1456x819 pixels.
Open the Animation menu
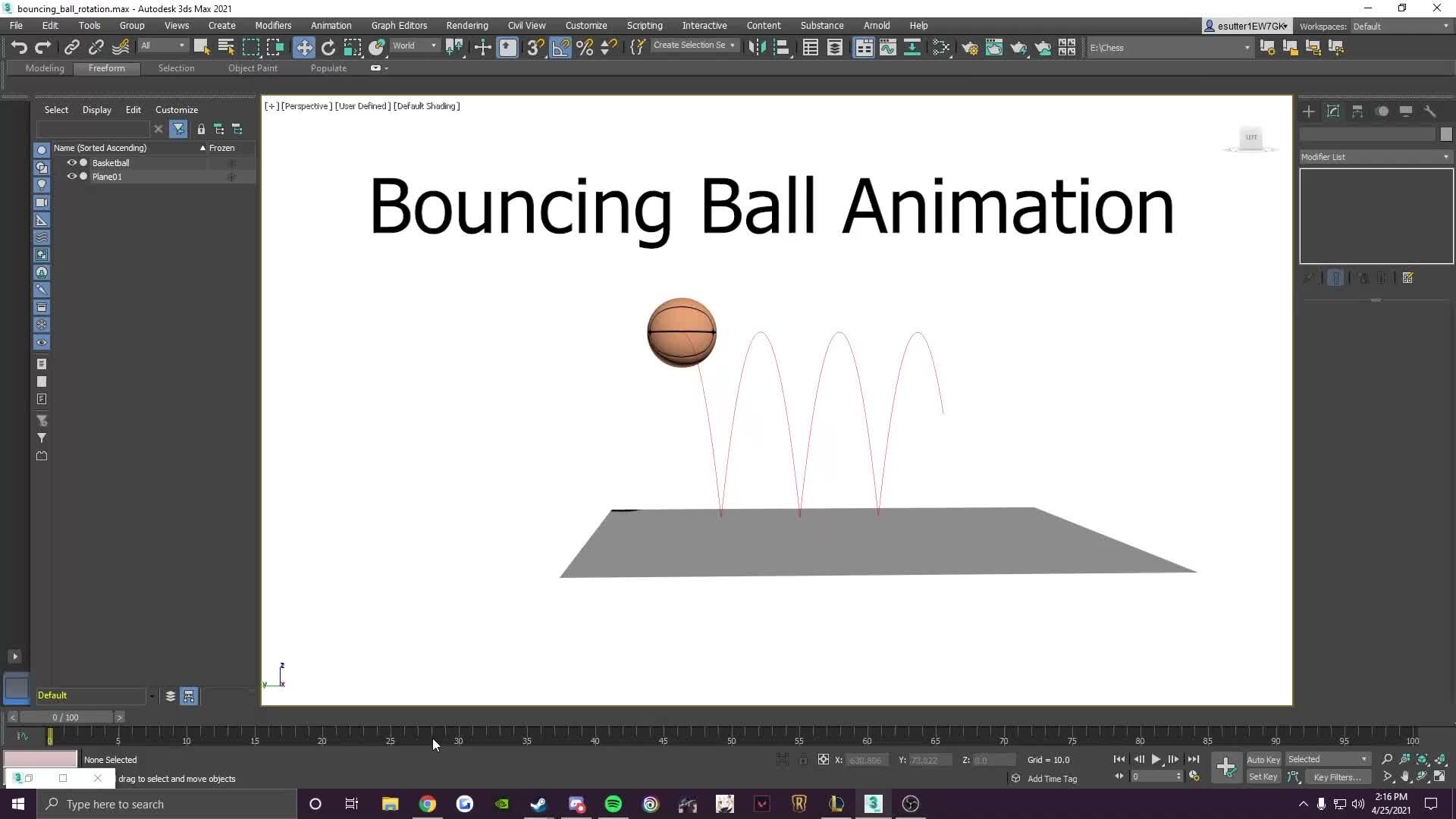pyautogui.click(x=331, y=25)
